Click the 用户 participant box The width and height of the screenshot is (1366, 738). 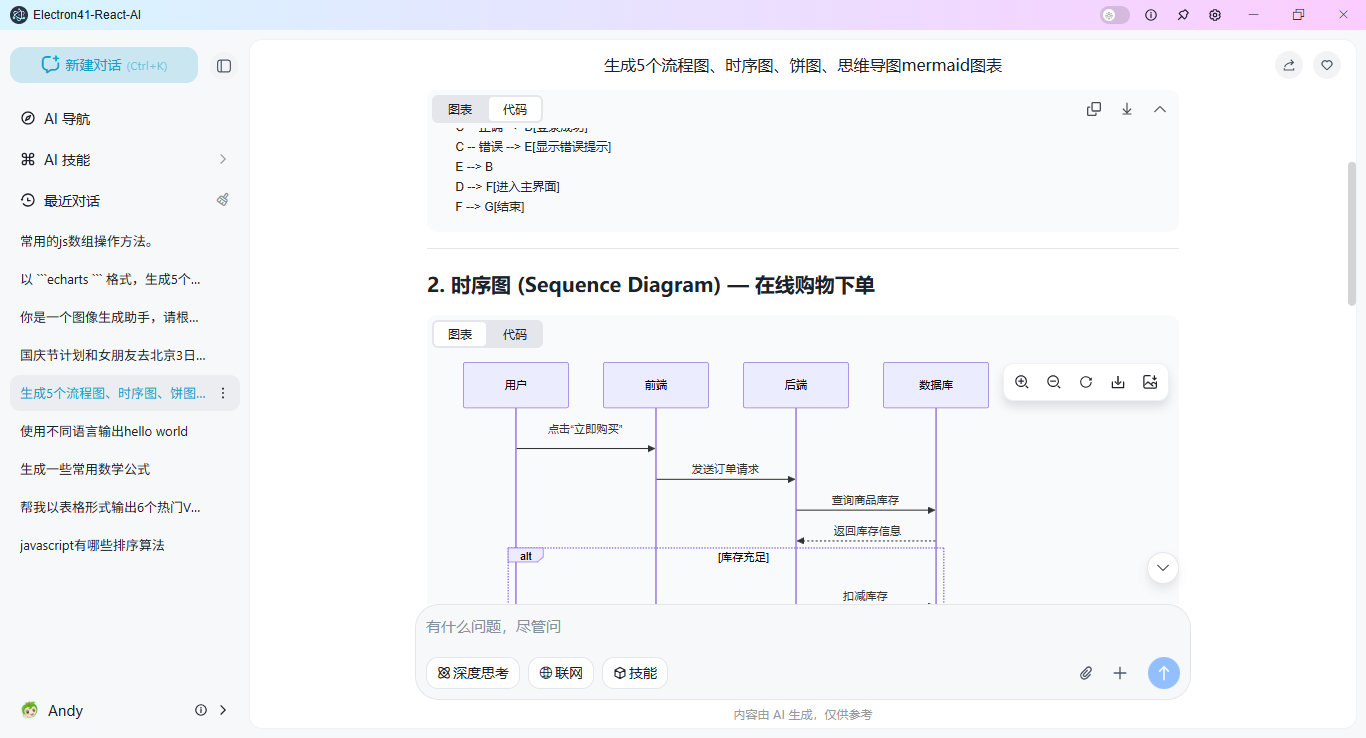(516, 385)
